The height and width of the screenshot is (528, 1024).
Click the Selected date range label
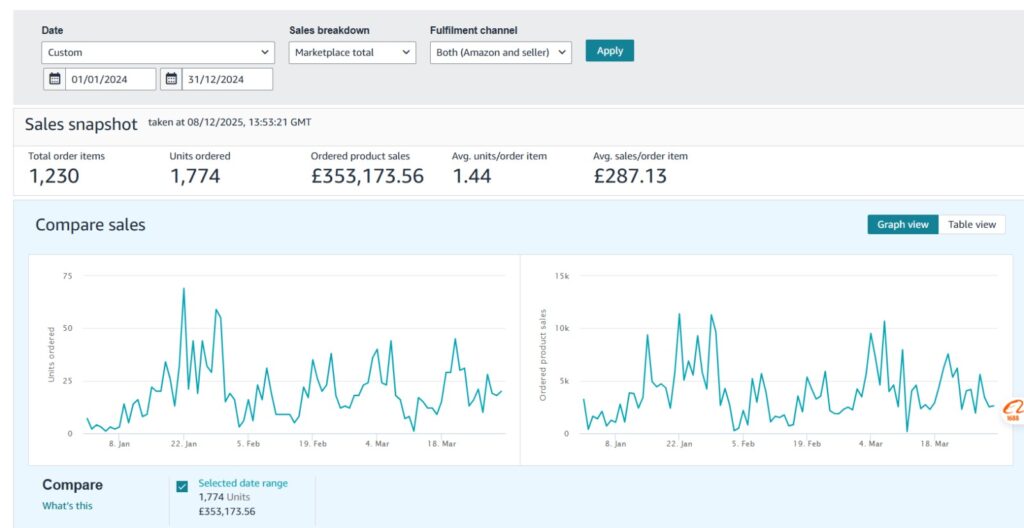(x=243, y=483)
